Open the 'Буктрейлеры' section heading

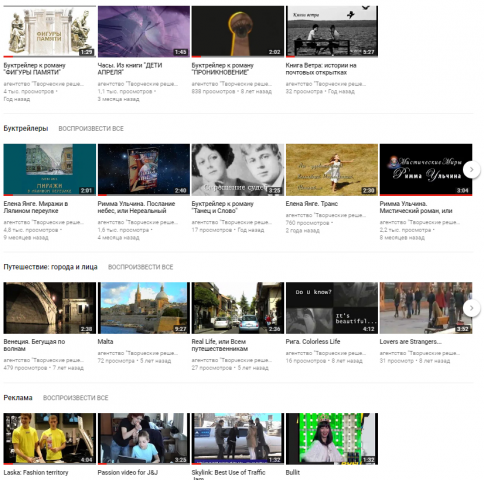pos(26,129)
